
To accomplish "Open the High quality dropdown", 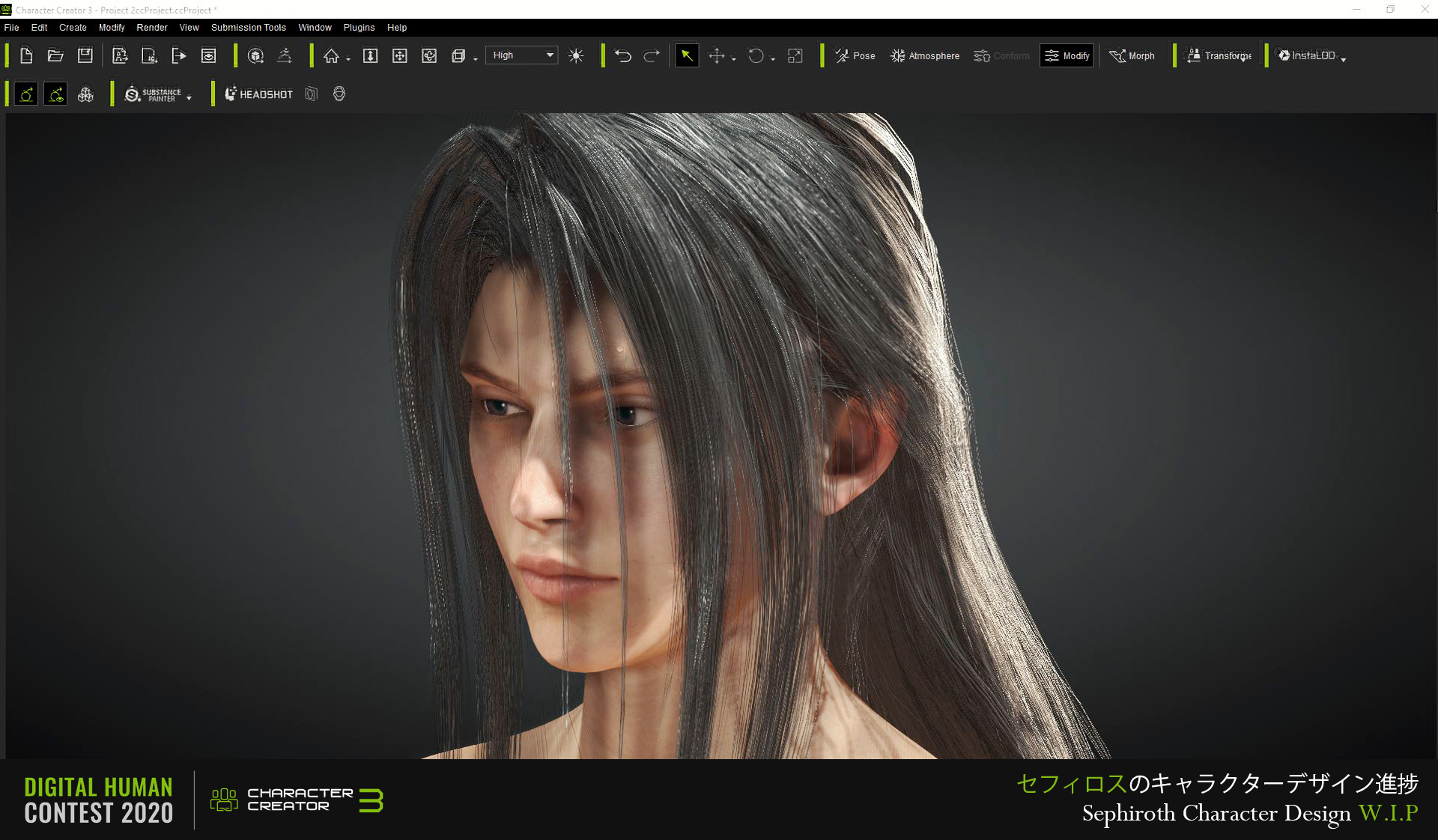I will [x=521, y=55].
